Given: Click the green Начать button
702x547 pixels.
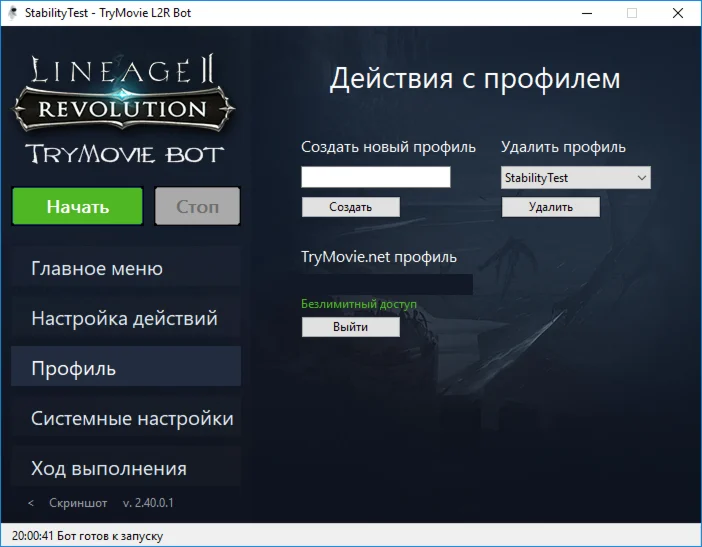Looking at the screenshot, I should (77, 206).
